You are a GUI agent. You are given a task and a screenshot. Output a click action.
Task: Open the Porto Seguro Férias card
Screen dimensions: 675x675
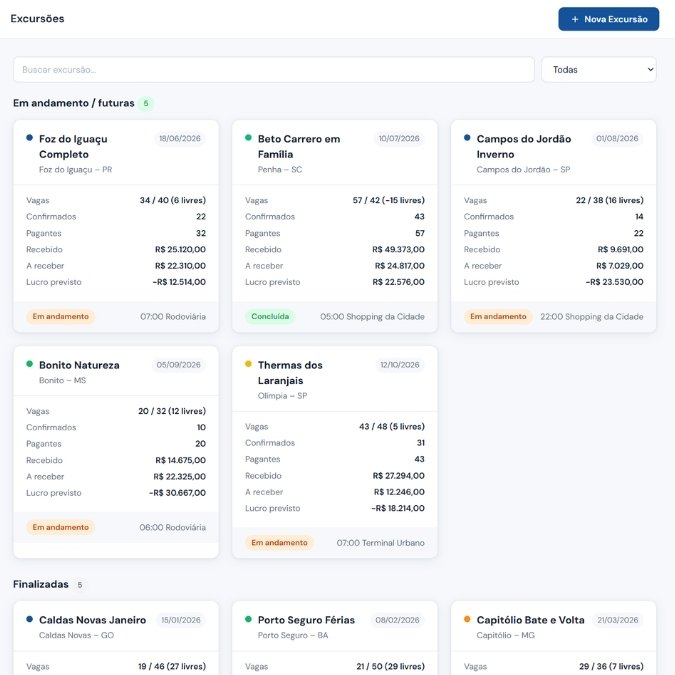(x=334, y=638)
